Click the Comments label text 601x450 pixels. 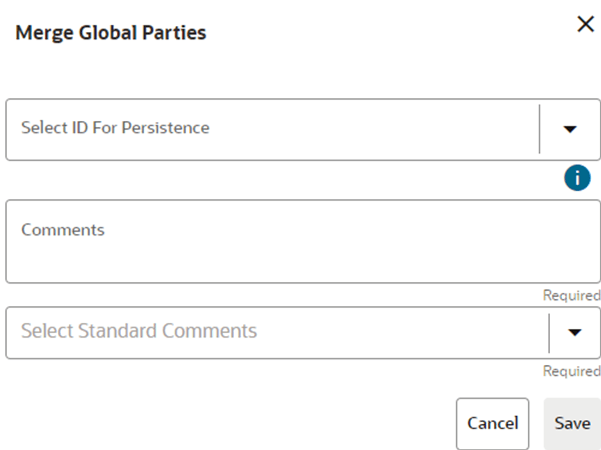[63, 230]
